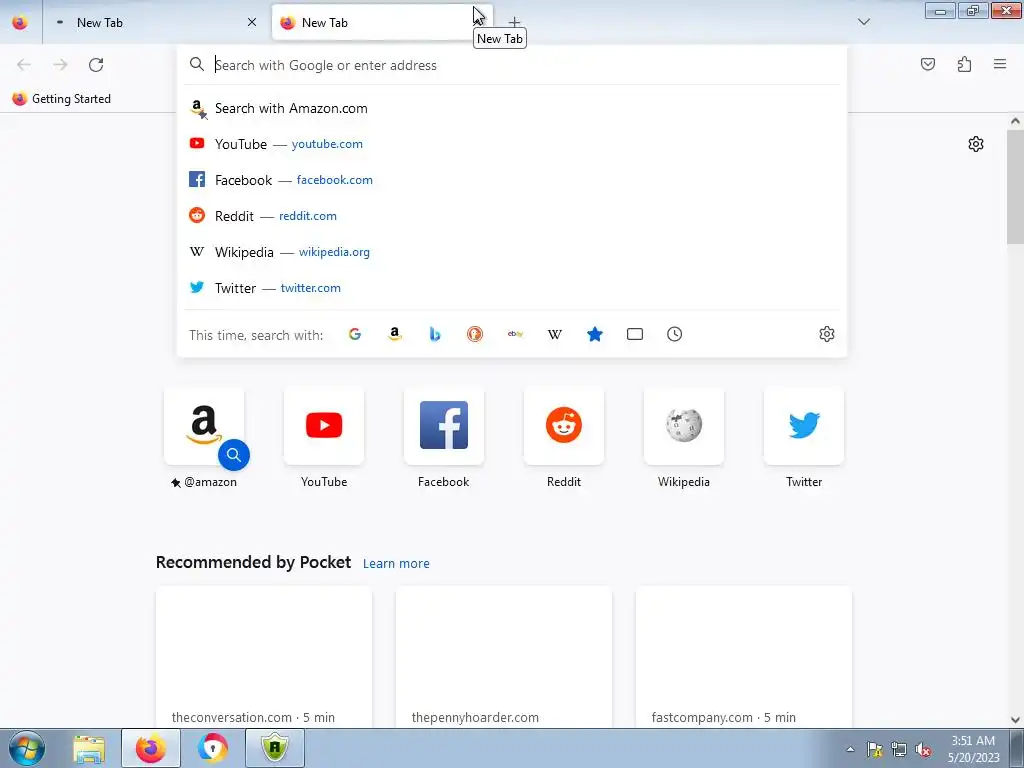Open the Extensions puzzle icon
1024x768 pixels.
click(964, 64)
